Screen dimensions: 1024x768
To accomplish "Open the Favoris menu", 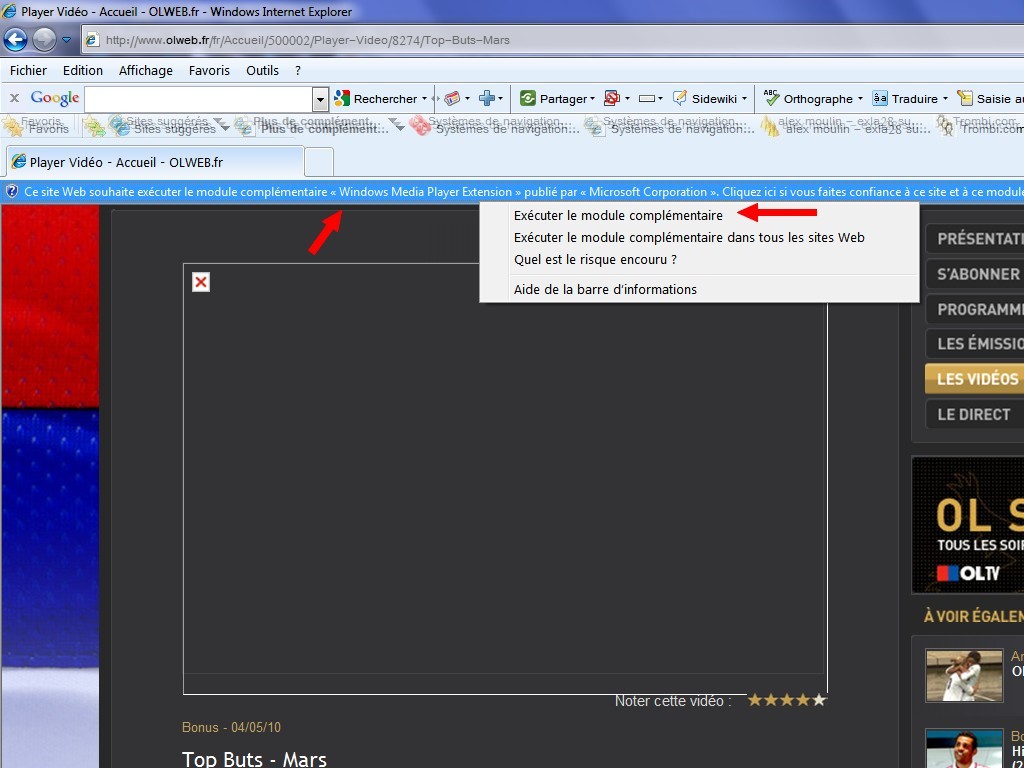I will coord(209,71).
